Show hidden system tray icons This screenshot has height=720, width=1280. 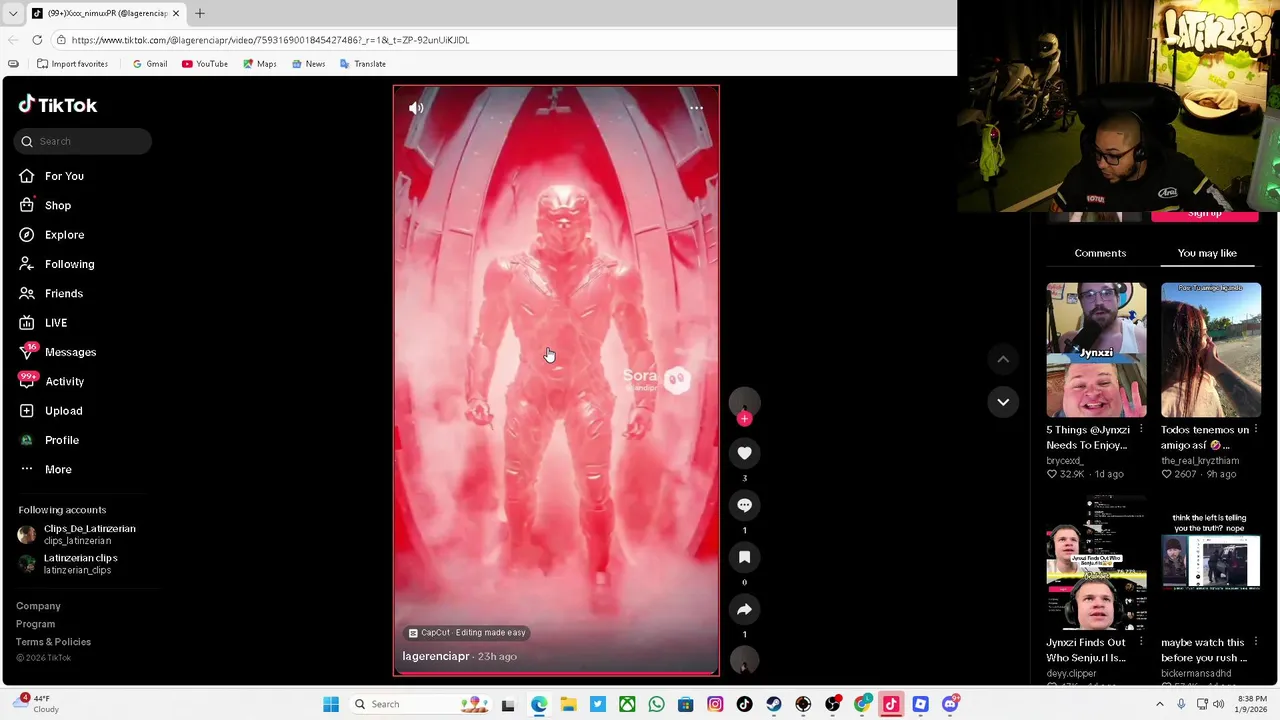point(1160,704)
